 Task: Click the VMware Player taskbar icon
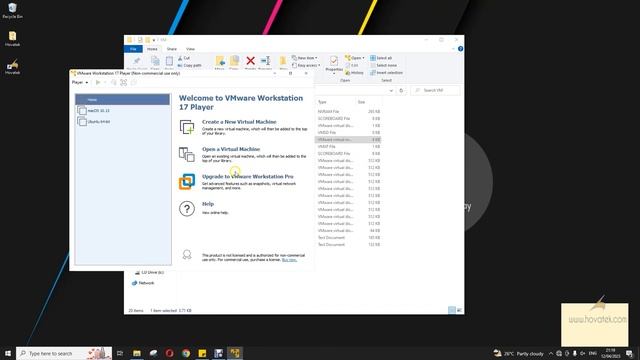coord(235,353)
